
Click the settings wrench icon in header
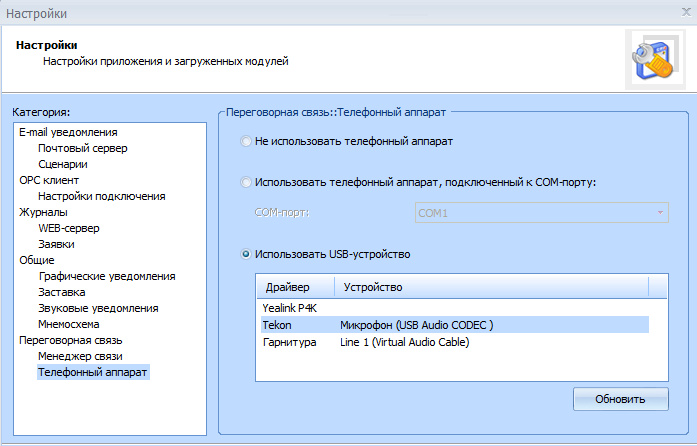point(649,58)
